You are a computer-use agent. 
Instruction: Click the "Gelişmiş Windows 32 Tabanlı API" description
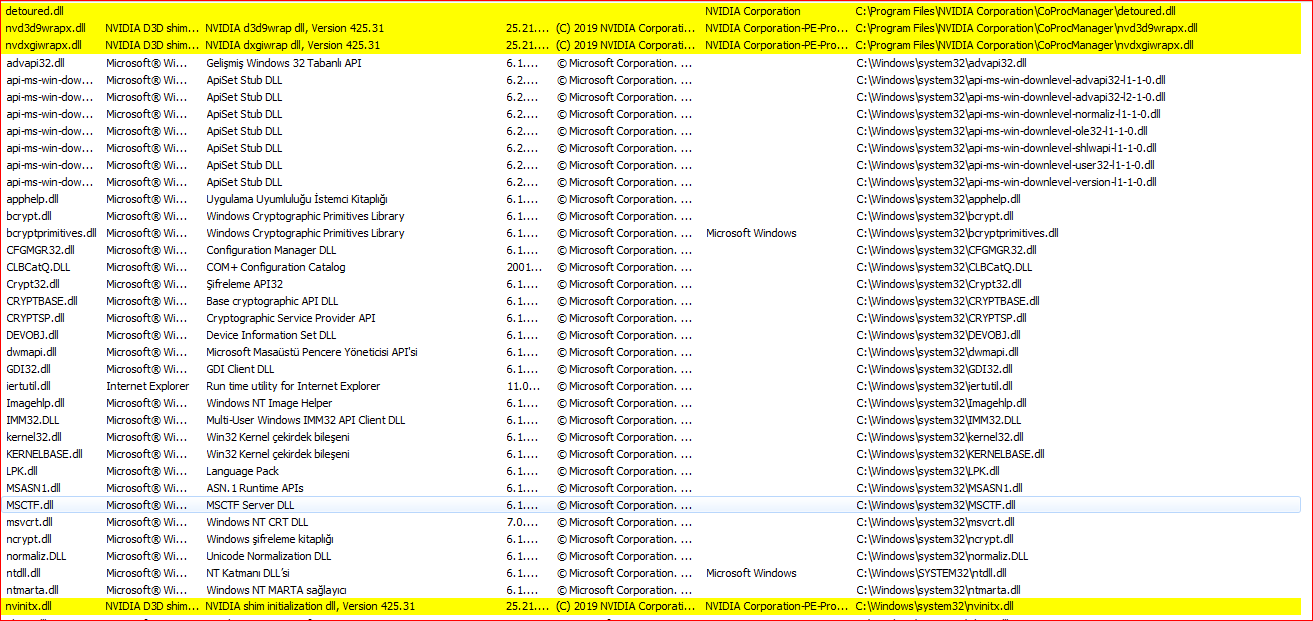(x=284, y=63)
